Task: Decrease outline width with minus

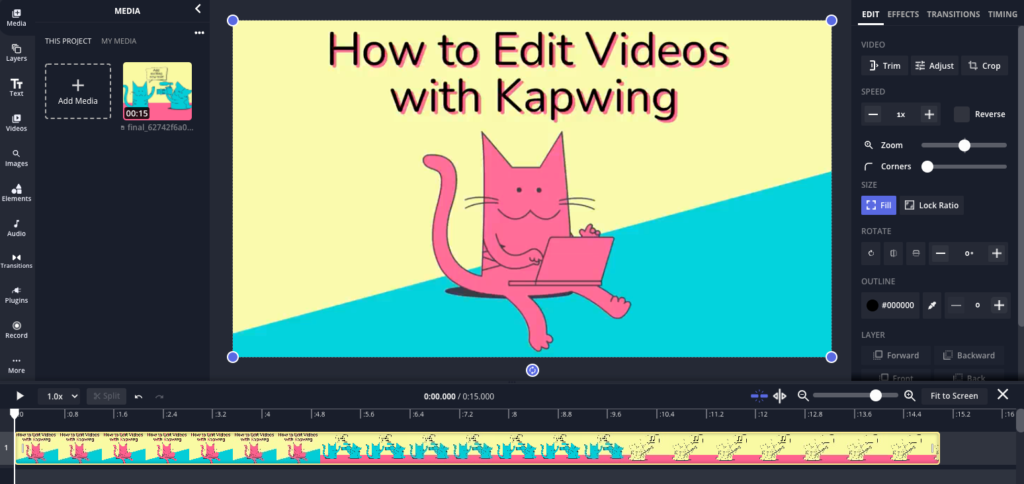Action: pos(956,305)
